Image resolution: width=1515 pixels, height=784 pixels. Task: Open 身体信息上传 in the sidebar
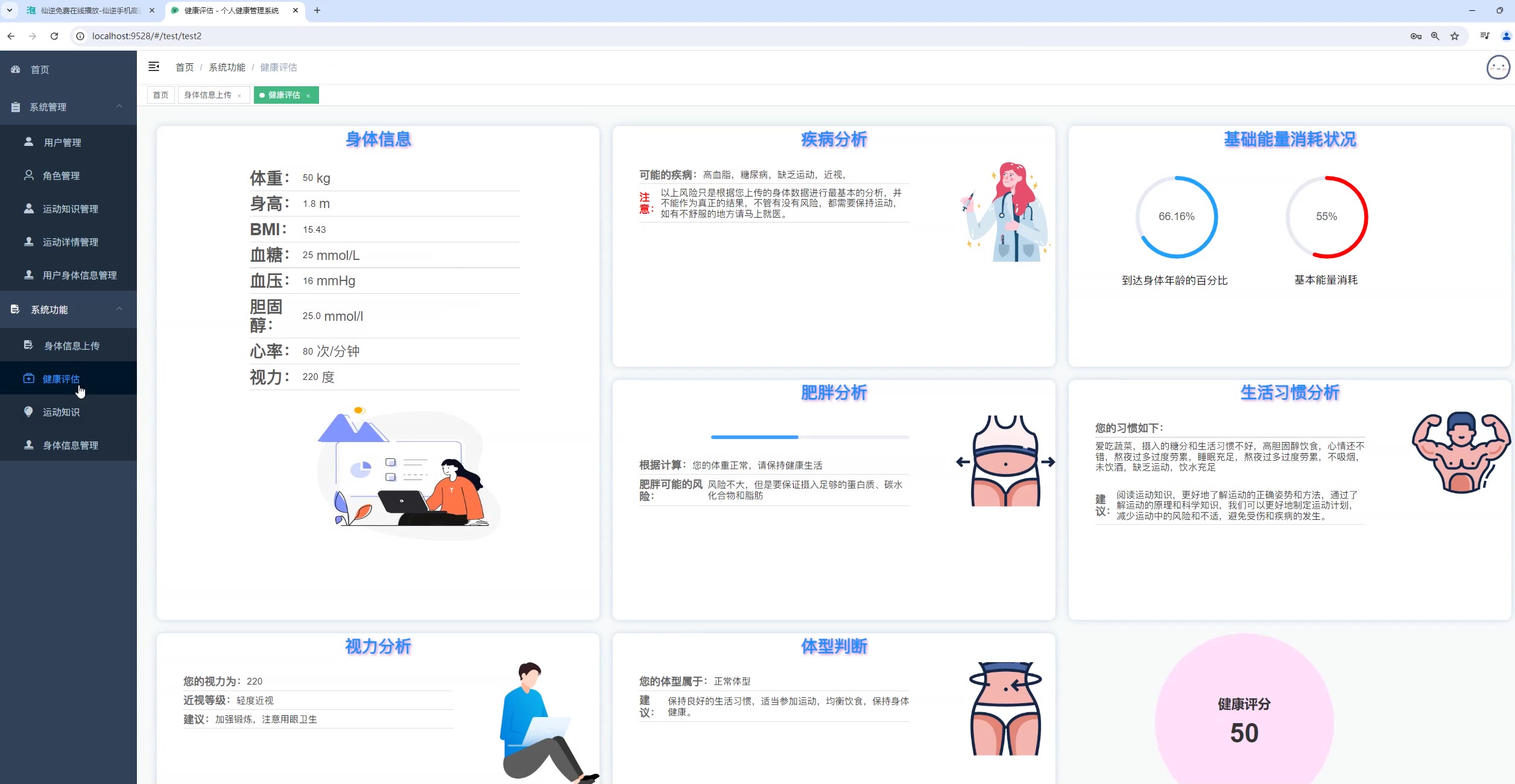[71, 346]
